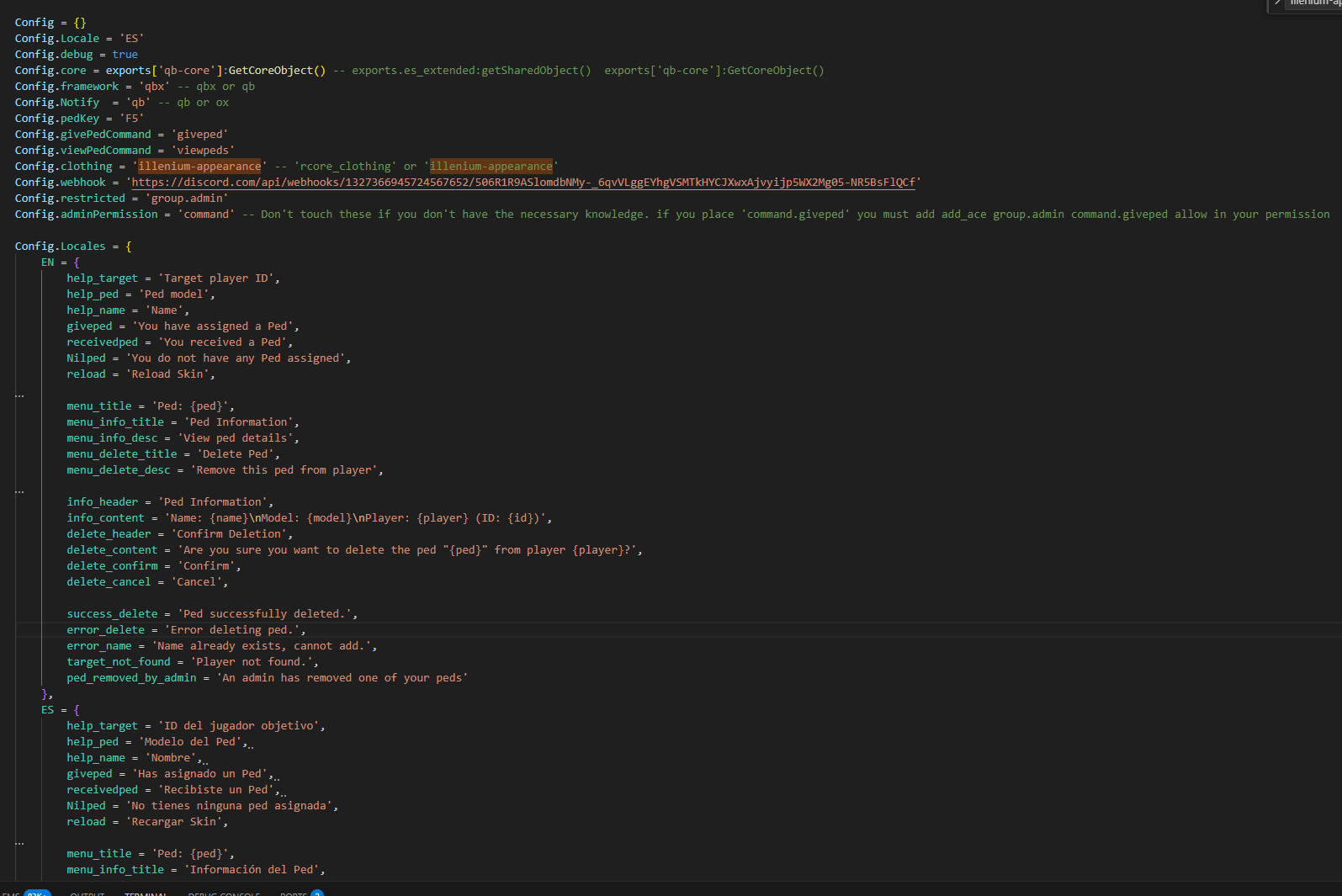Click the 'Confirm Deletion' string
The image size is (1342, 896).
[229, 534]
